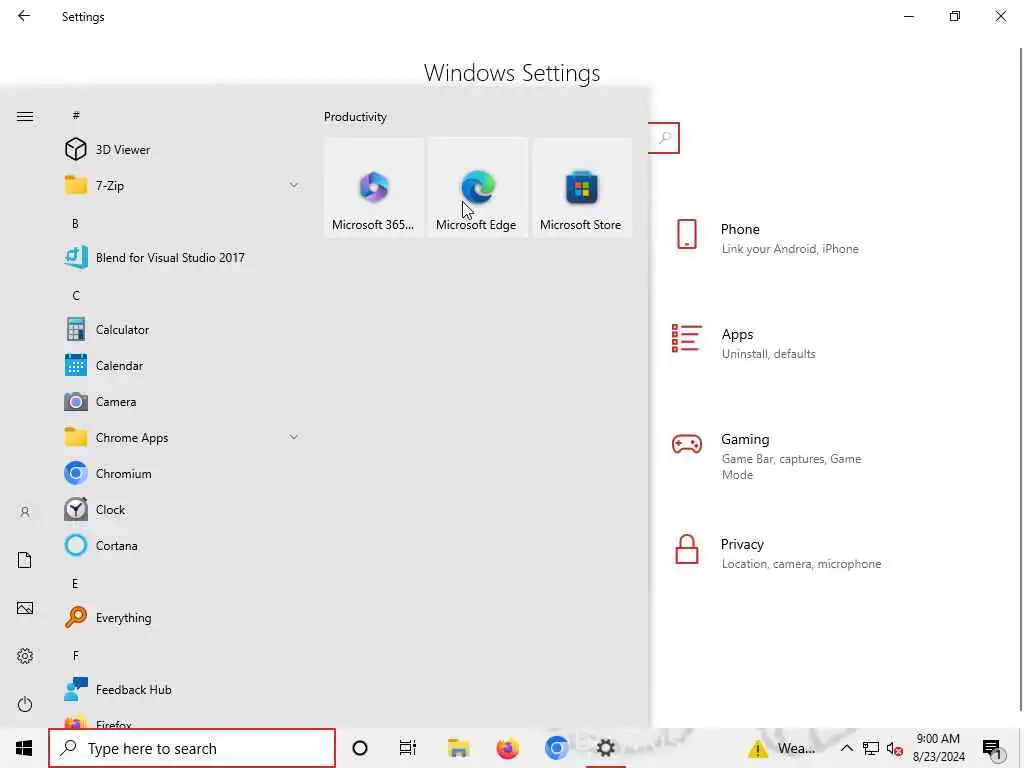Launch Chromium from the app list
The width and height of the screenshot is (1024, 768).
(x=181, y=473)
